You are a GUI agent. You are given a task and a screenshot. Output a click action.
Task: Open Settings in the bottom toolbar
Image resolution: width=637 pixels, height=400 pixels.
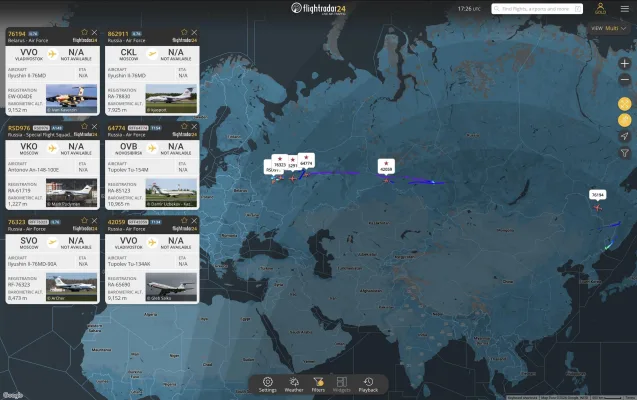click(267, 385)
